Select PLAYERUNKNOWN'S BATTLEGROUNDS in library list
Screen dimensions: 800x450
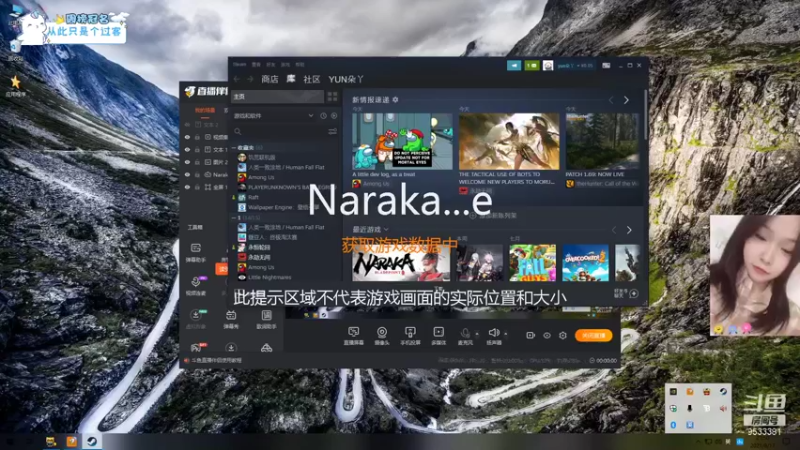click(288, 187)
